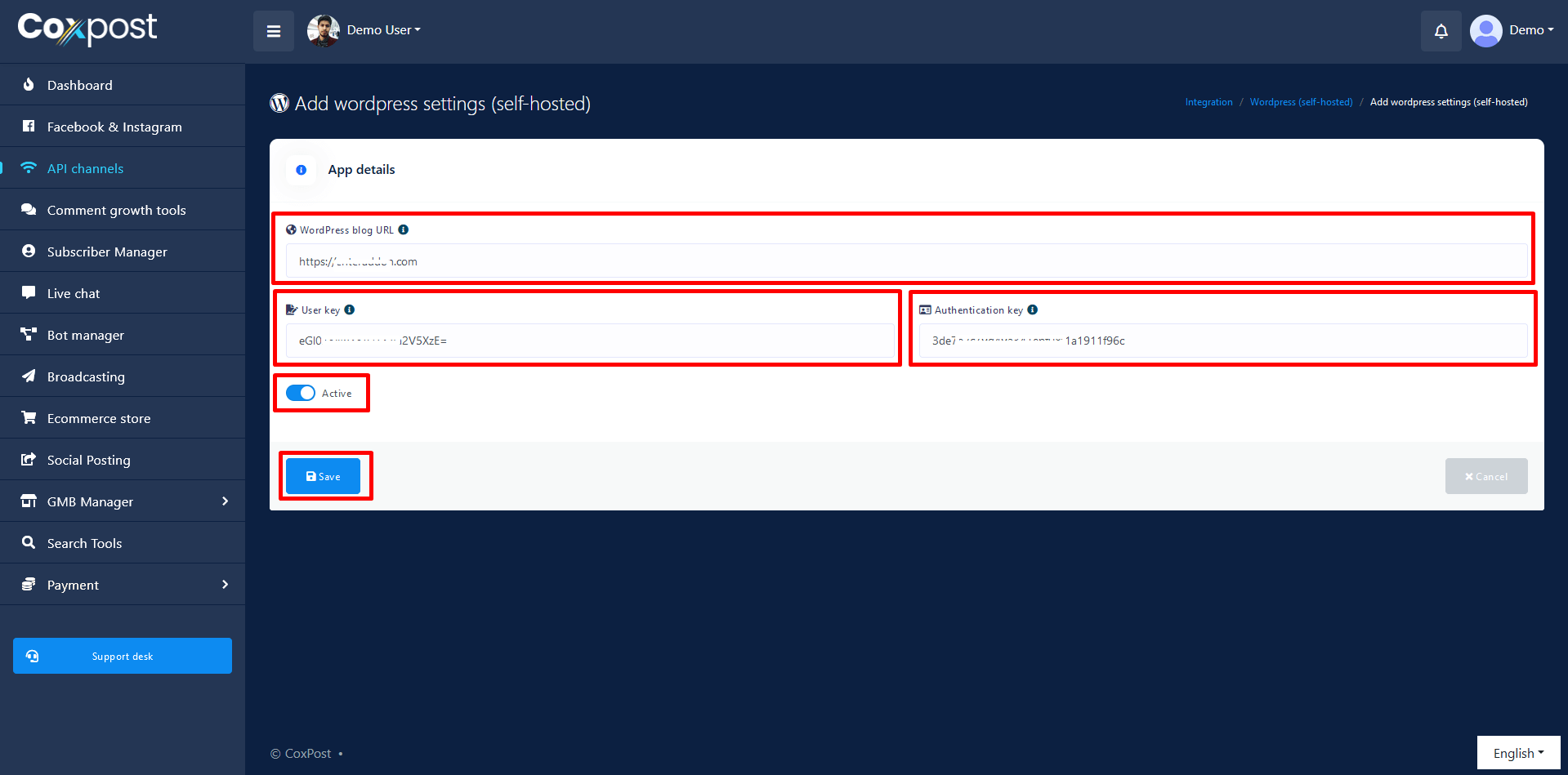
Task: Click the CoxPost logo
Action: [87, 29]
